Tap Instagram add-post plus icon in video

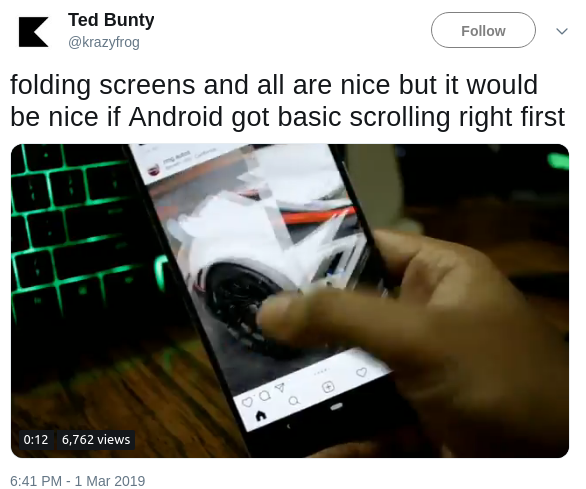tap(328, 387)
